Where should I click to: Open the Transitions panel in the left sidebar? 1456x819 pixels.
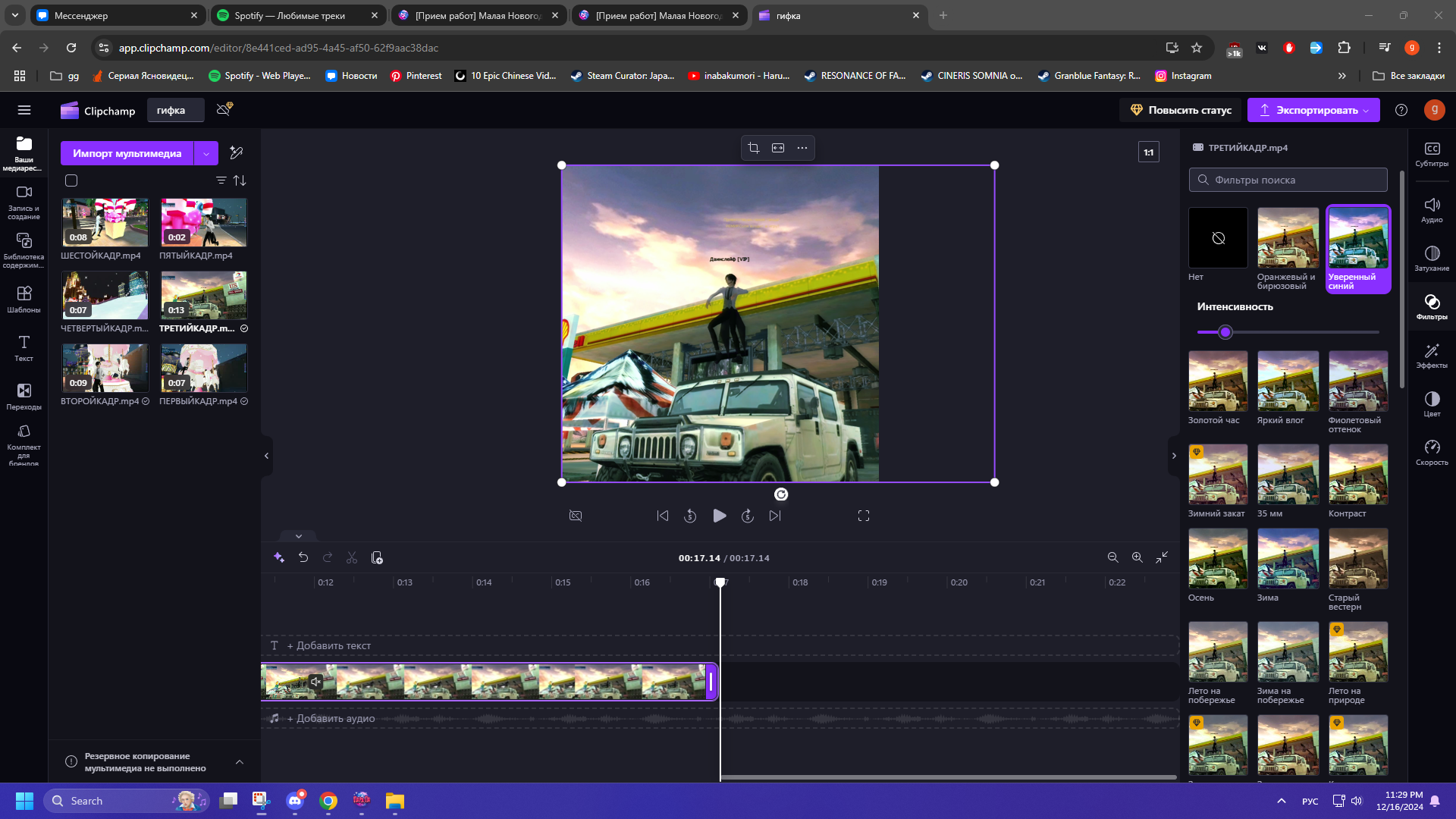[x=24, y=397]
